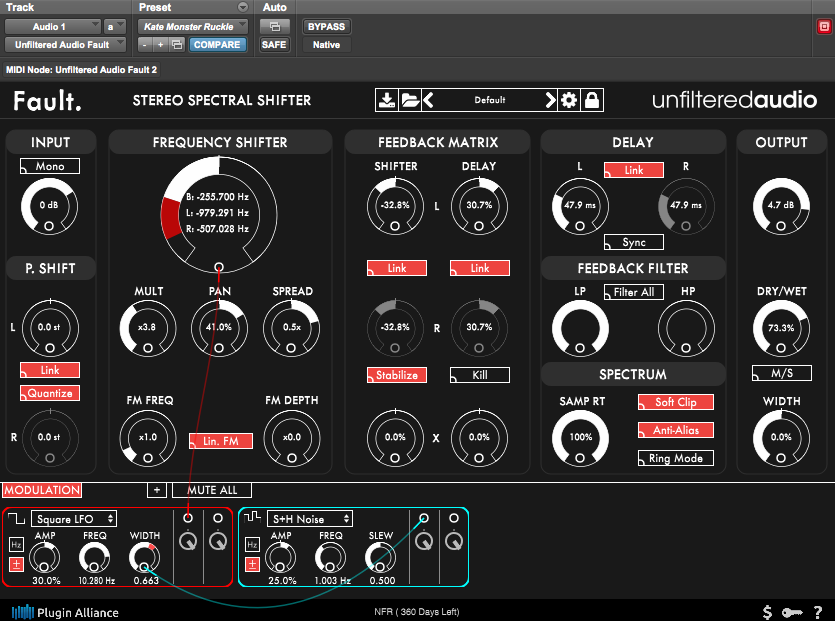Click the SAFE button

click(274, 45)
